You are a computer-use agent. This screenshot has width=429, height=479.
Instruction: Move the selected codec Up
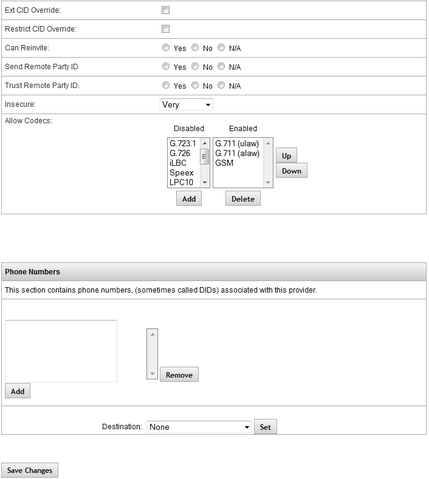point(286,156)
